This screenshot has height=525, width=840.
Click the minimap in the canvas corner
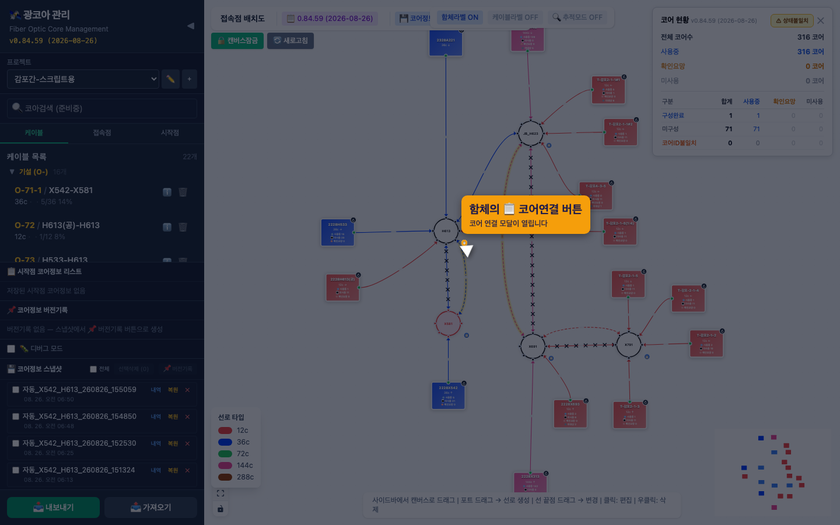773,471
